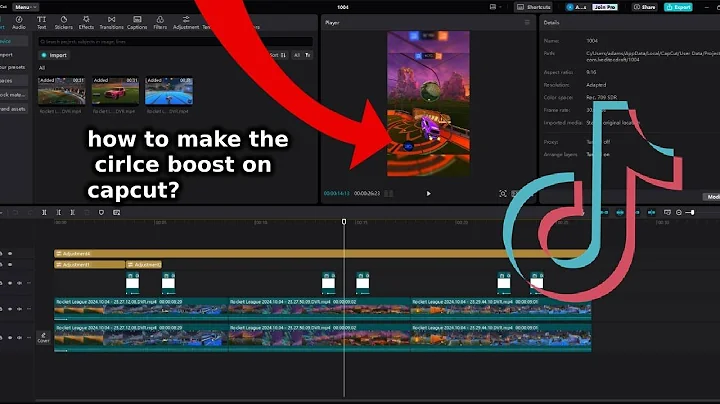Open the Stickers tab
The width and height of the screenshot is (720, 404).
point(64,22)
